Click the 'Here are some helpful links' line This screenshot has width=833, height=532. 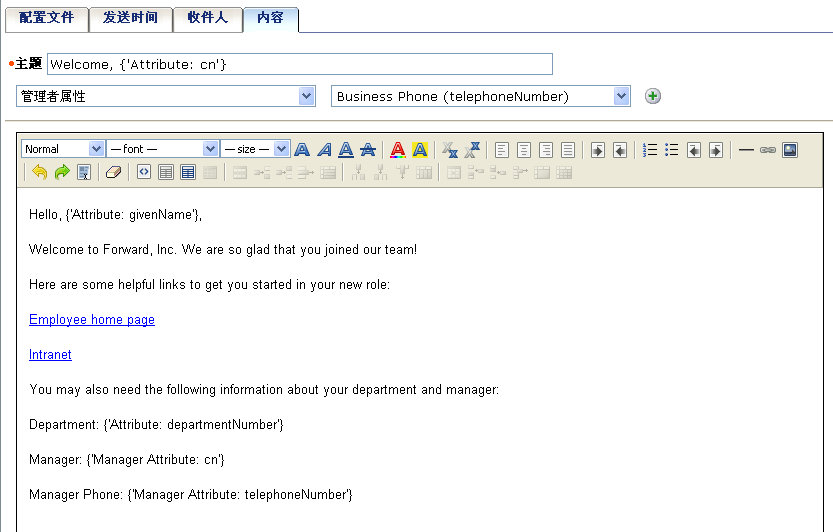click(209, 285)
